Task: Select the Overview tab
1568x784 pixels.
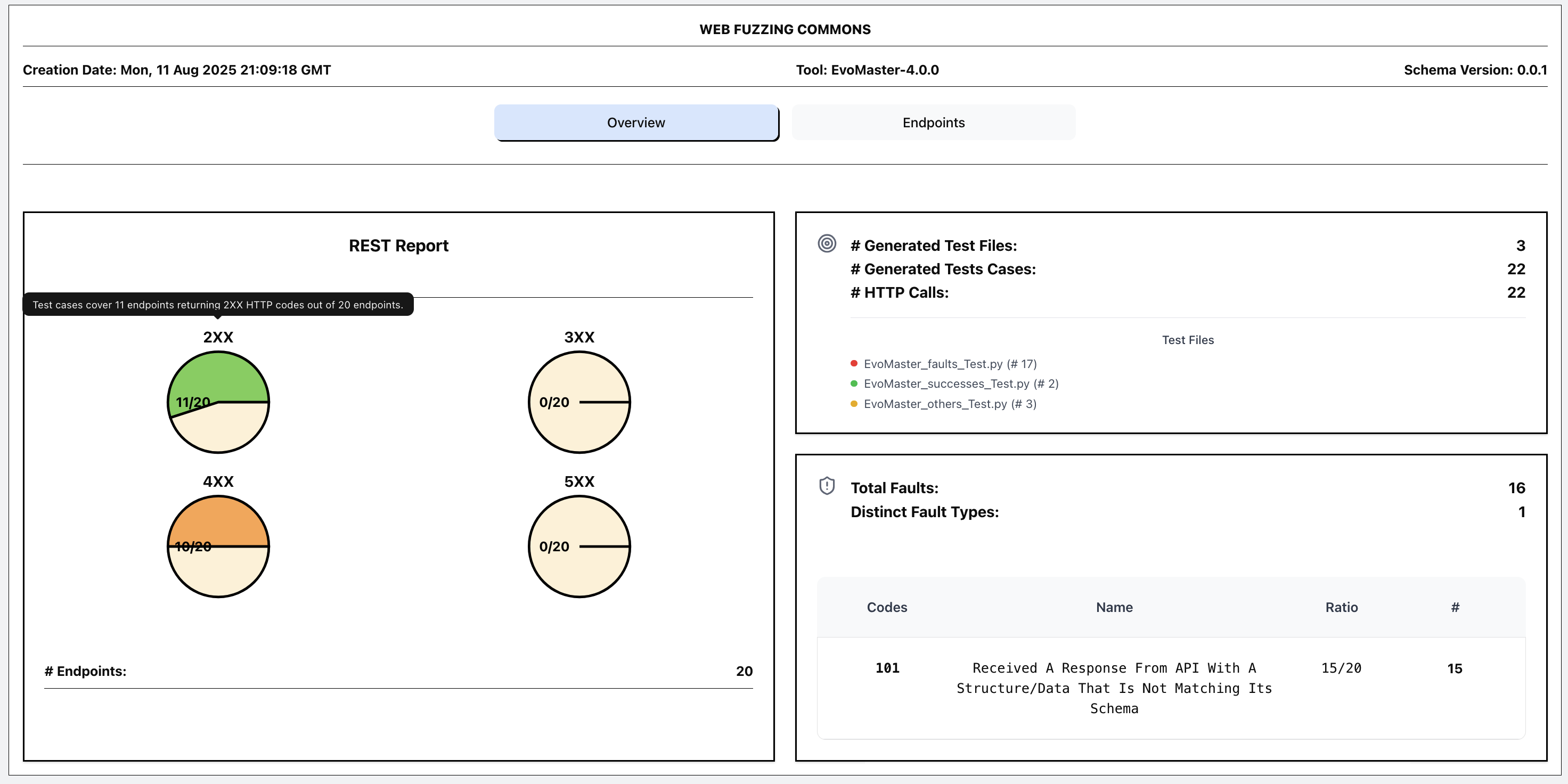Action: click(x=635, y=123)
